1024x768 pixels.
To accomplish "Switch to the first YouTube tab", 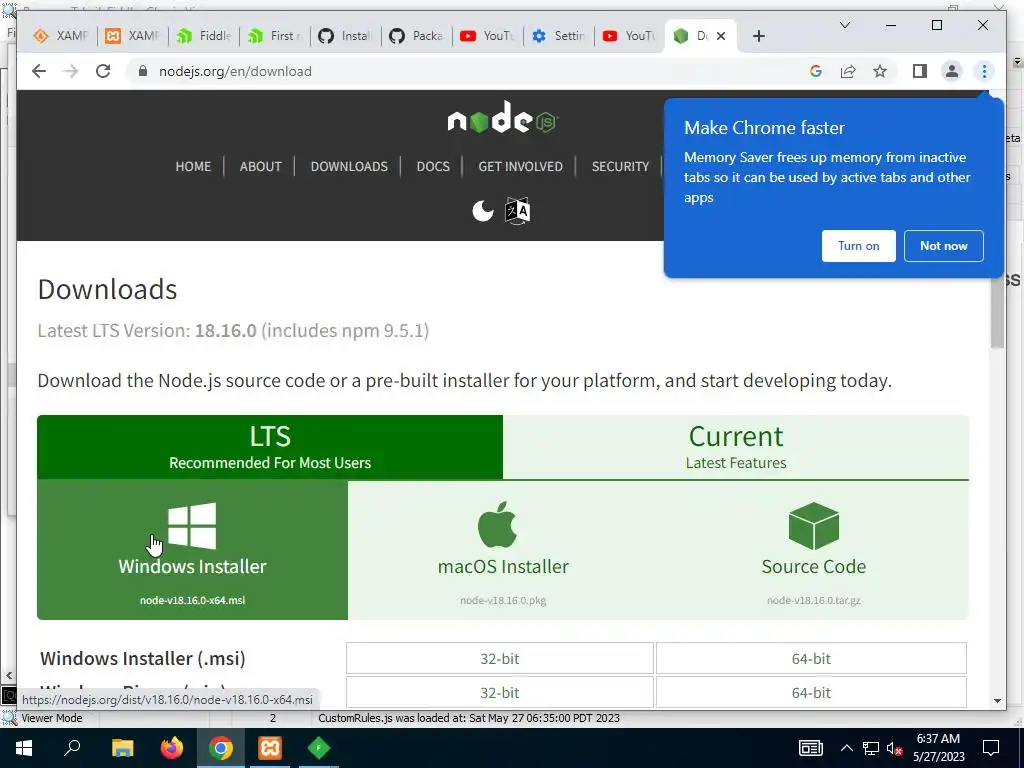I will pos(488,36).
